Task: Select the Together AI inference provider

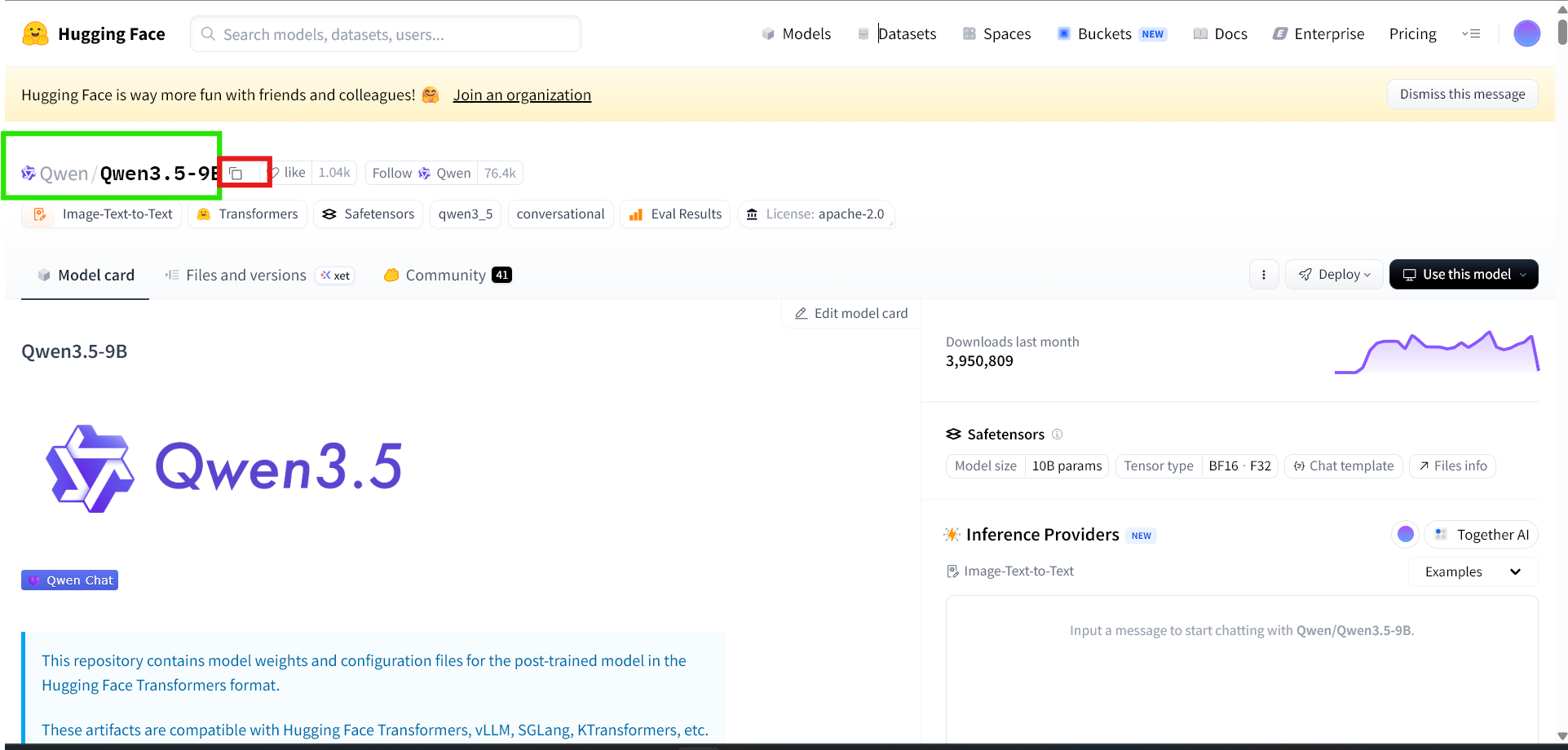Action: (1481, 535)
